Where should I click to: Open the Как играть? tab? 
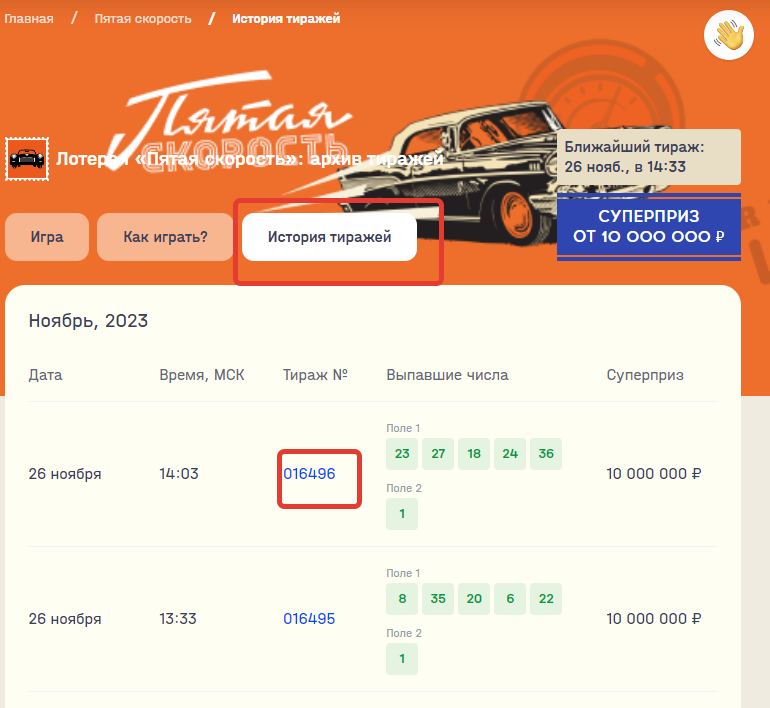pyautogui.click(x=165, y=237)
